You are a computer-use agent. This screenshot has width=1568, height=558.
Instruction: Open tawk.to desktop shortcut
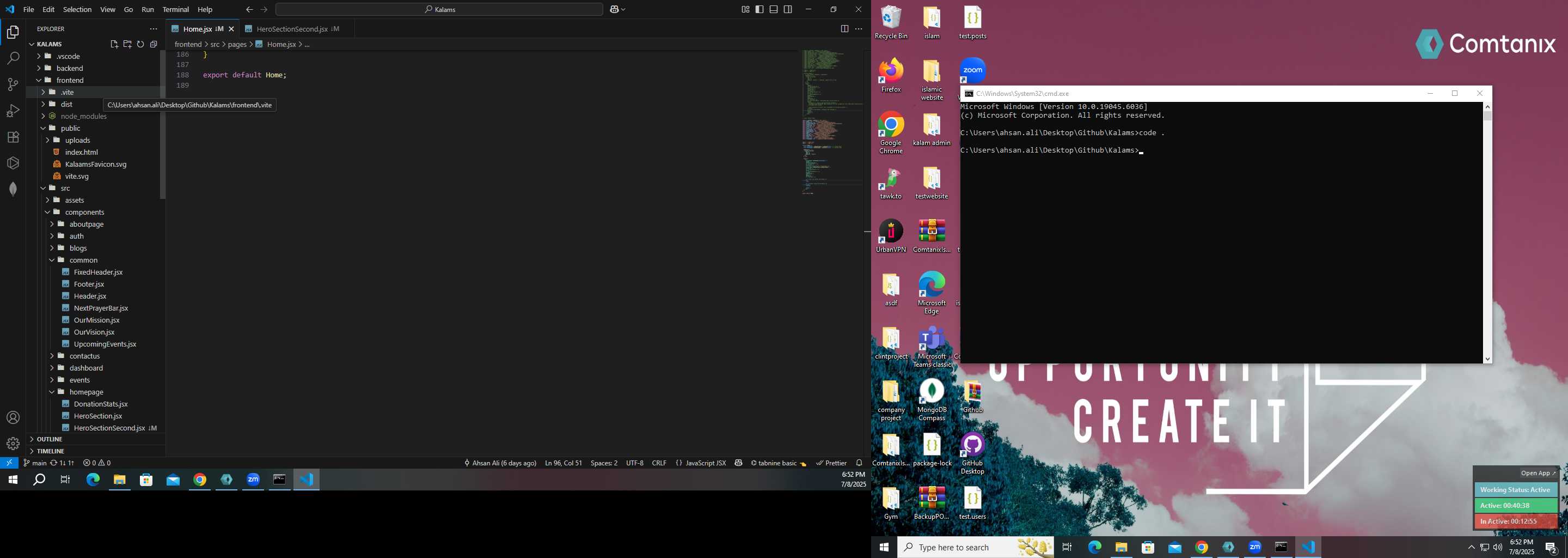(x=891, y=183)
